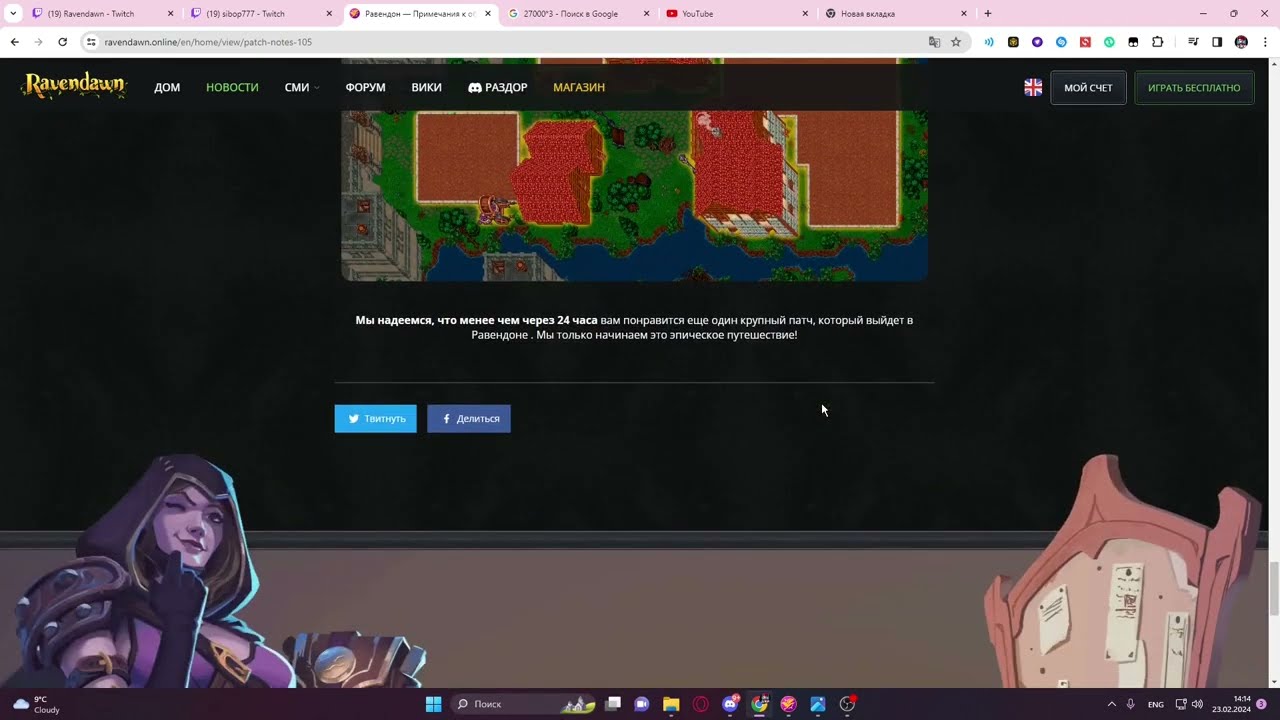Show hidden system tray icons
This screenshot has width=1280, height=720.
tap(1111, 704)
